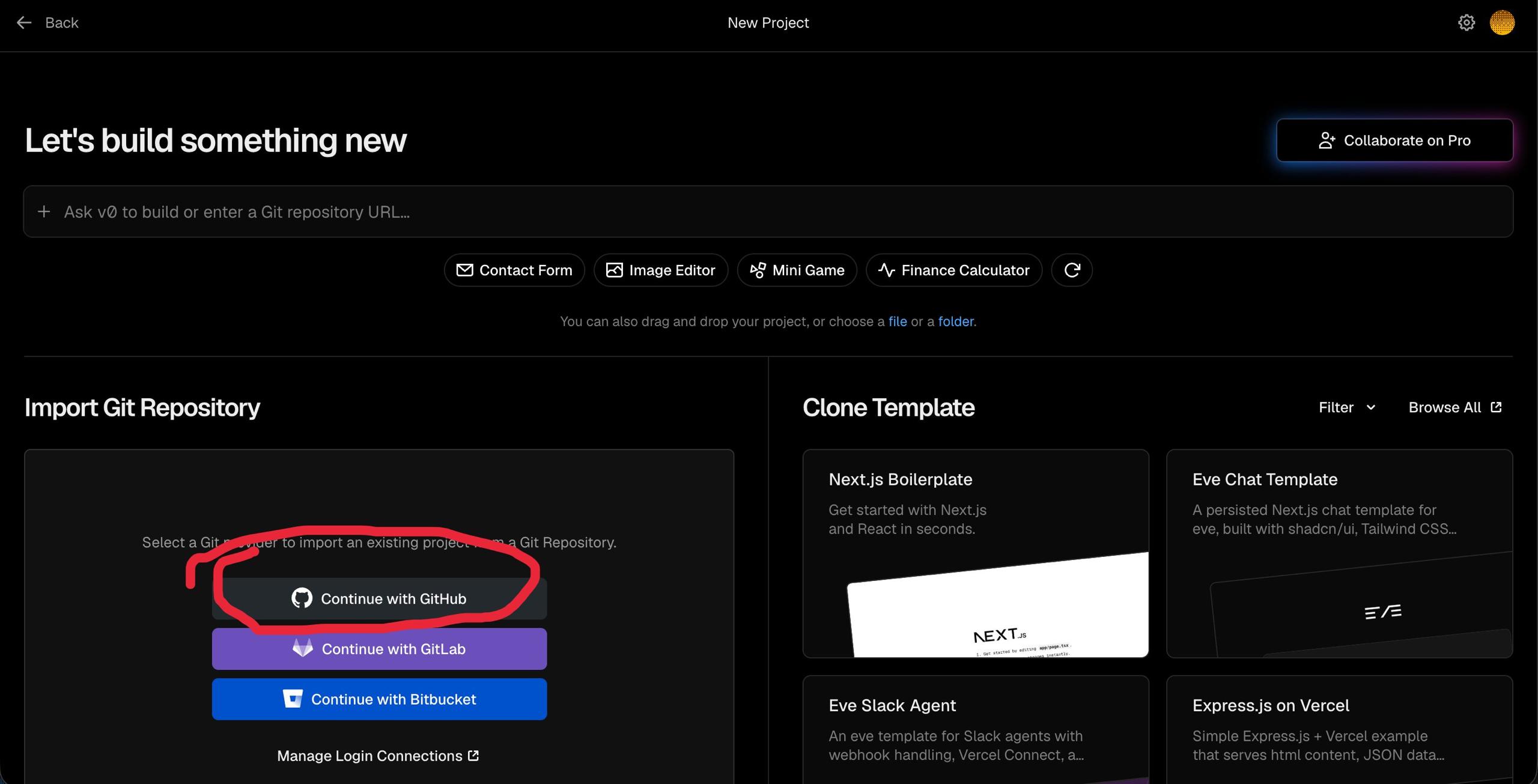Select the Eve Chat Template card

click(1339, 553)
